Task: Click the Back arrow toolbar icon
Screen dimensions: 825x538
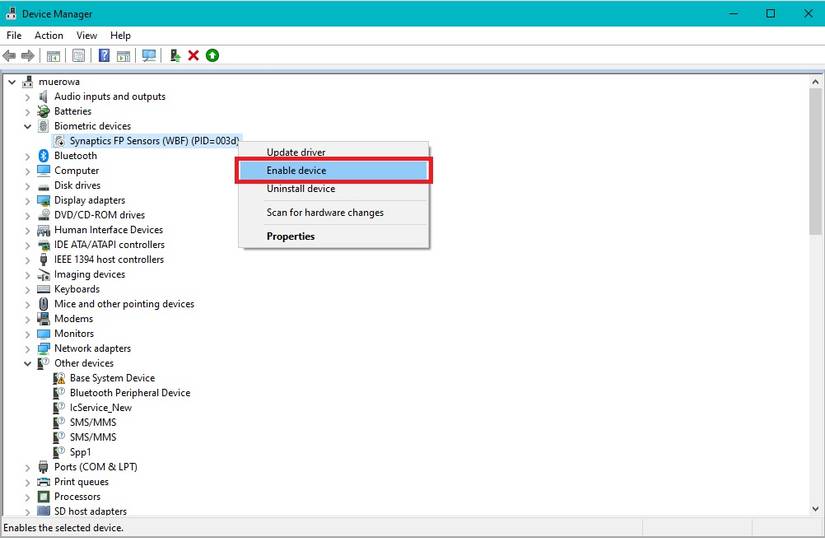Action: (x=9, y=55)
